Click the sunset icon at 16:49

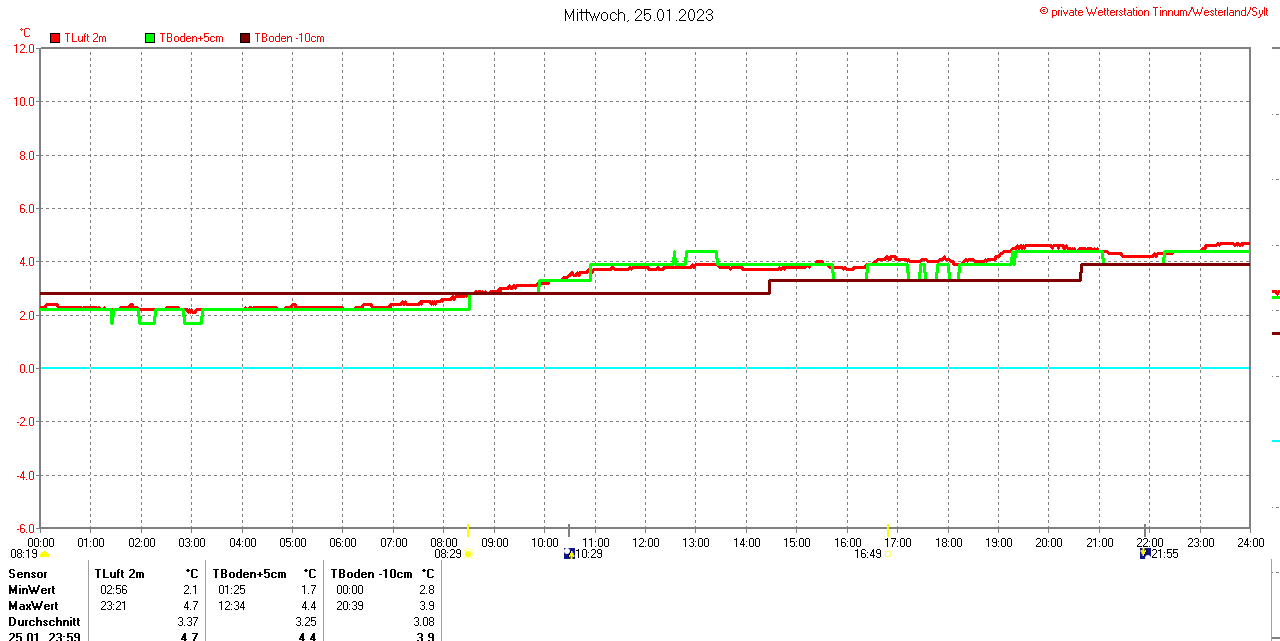click(888, 554)
